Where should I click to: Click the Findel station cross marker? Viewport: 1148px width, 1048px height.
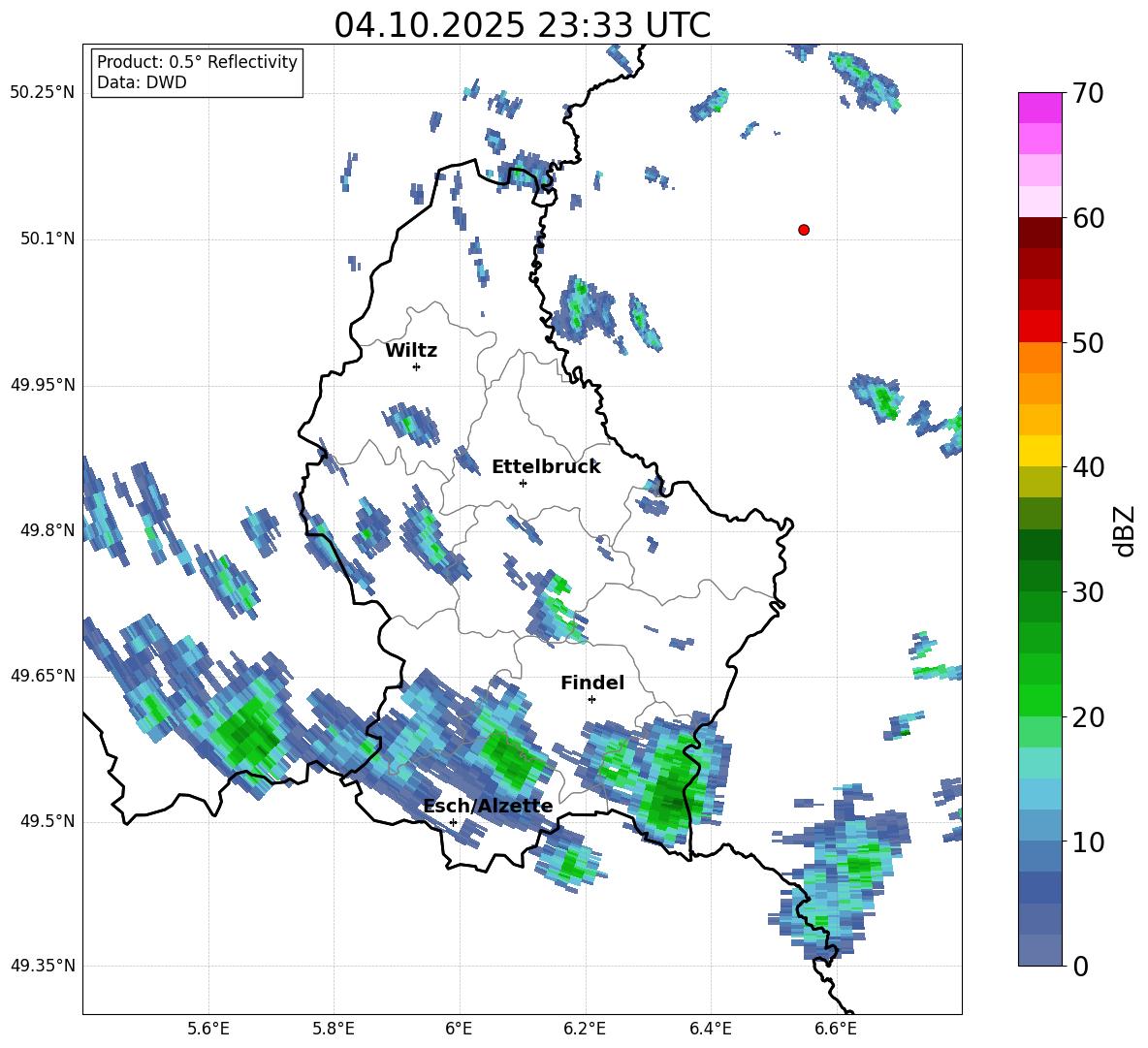(591, 700)
